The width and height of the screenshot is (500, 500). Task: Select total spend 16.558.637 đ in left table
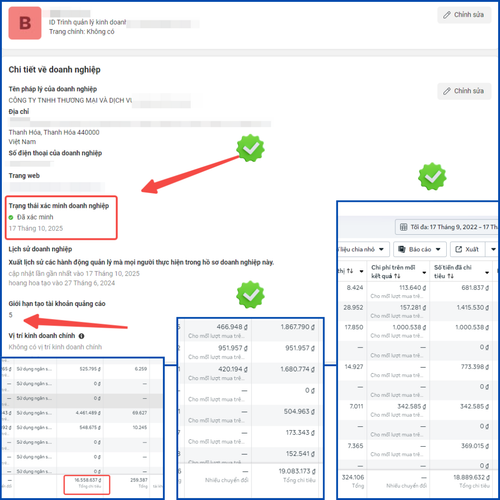[88, 480]
